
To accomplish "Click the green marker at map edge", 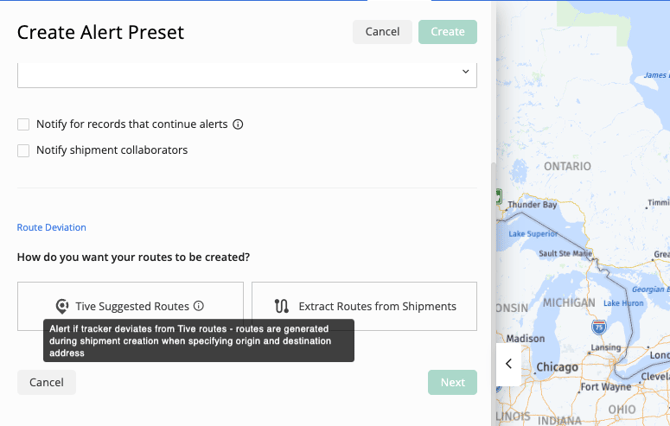I will tap(498, 197).
